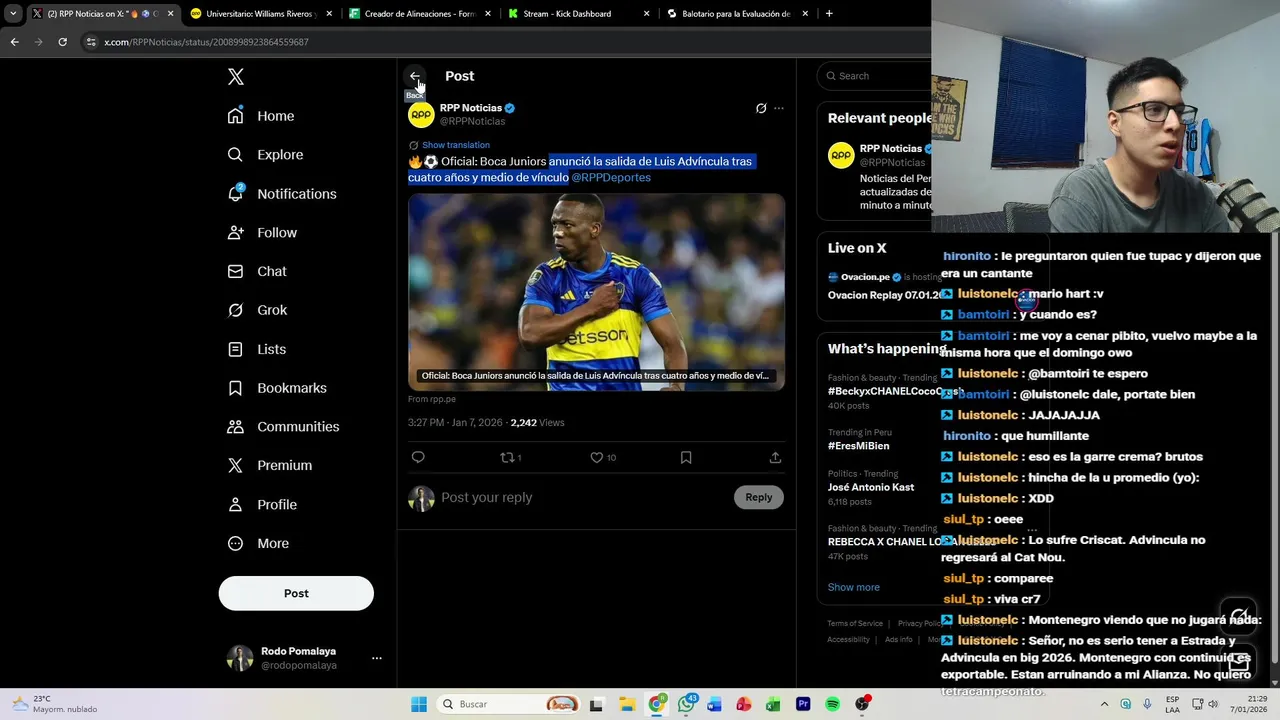1280x720 pixels.
Task: Open Spotify from the taskbar
Action: [x=832, y=704]
